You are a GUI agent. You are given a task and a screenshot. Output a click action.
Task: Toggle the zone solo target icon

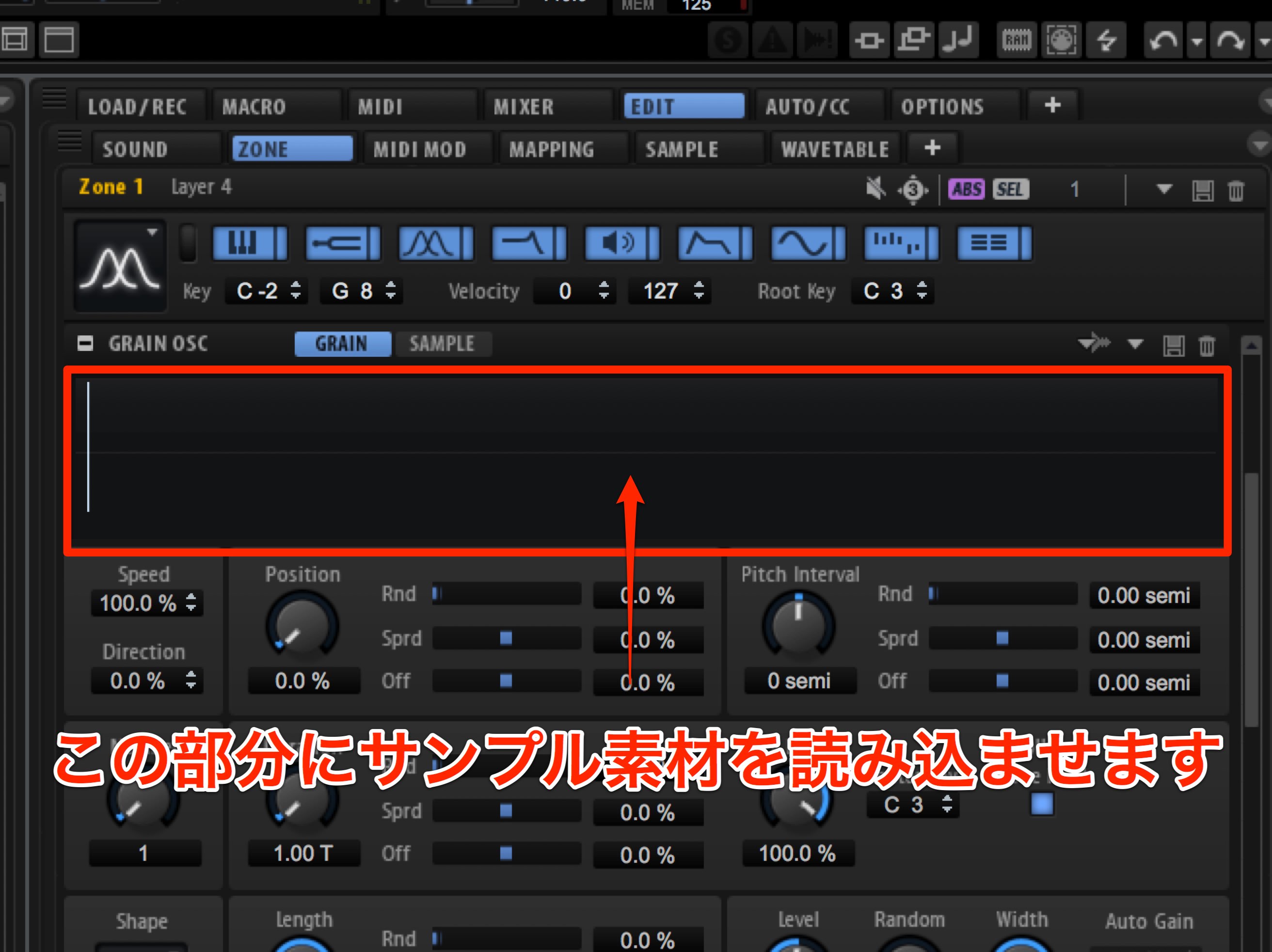[x=913, y=189]
